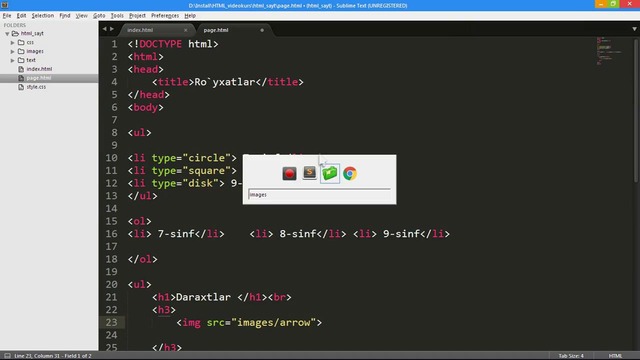640x360 pixels.
Task: Click the minimap code preview
Action: [609, 51]
